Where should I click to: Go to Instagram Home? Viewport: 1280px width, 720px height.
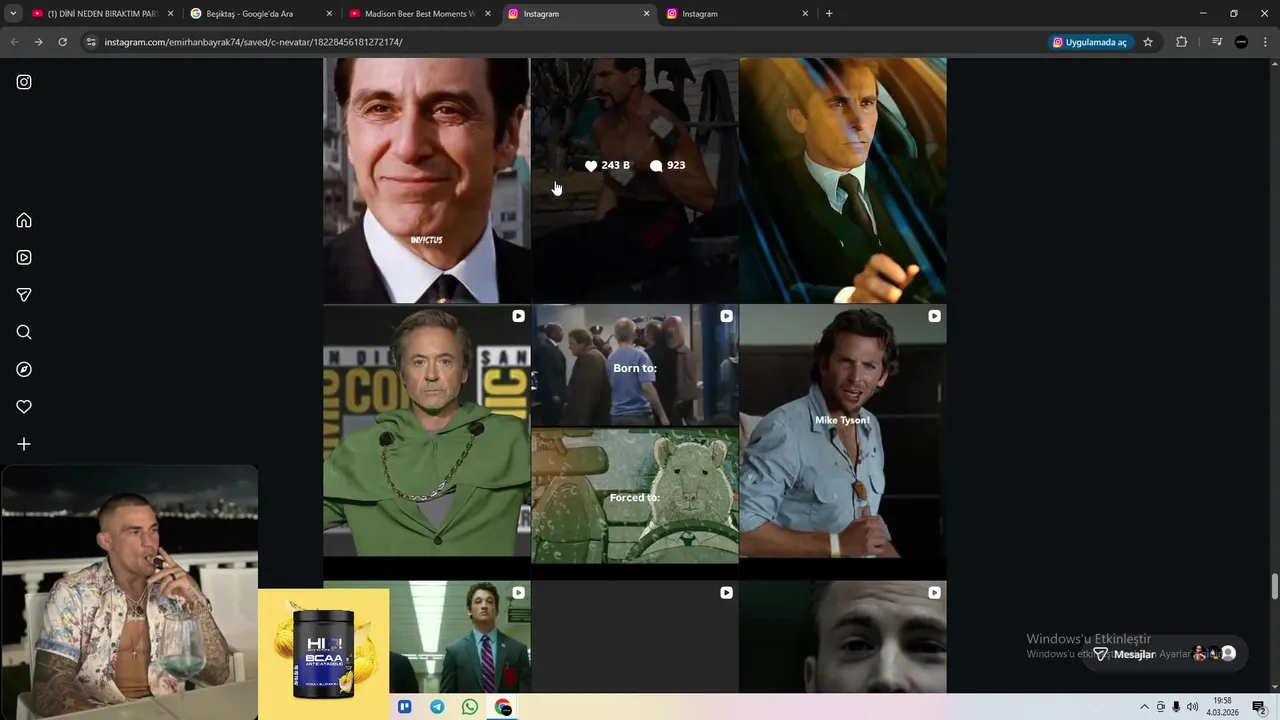(24, 220)
